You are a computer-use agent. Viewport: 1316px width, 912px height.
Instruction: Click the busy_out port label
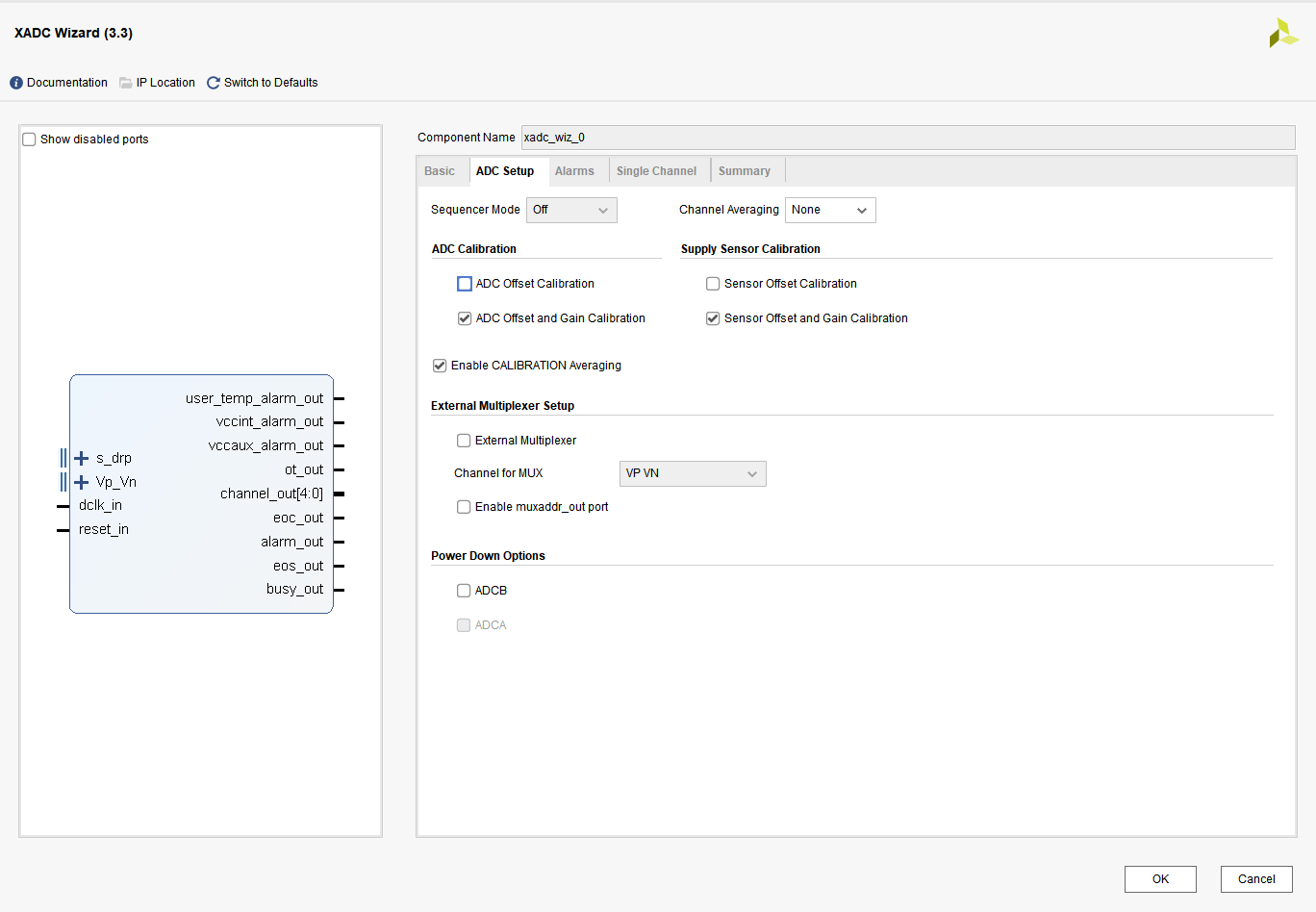295,589
